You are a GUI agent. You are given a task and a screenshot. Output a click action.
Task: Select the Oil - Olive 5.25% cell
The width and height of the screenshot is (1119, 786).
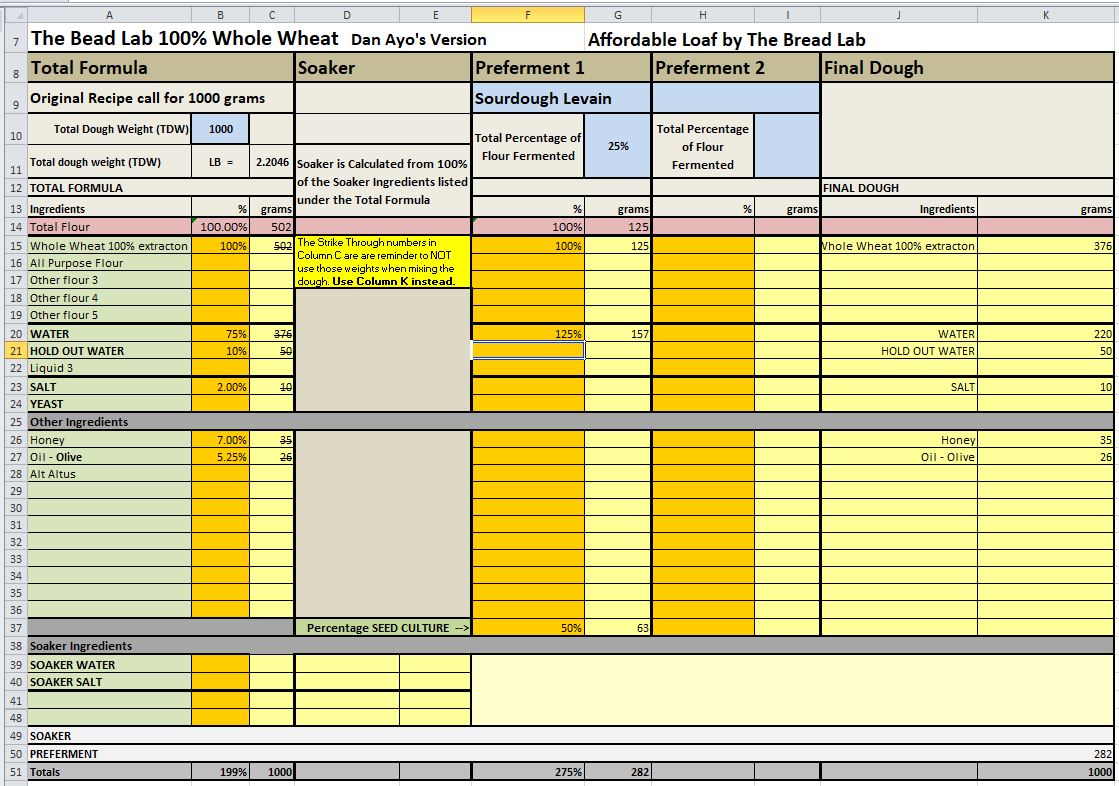click(x=220, y=457)
